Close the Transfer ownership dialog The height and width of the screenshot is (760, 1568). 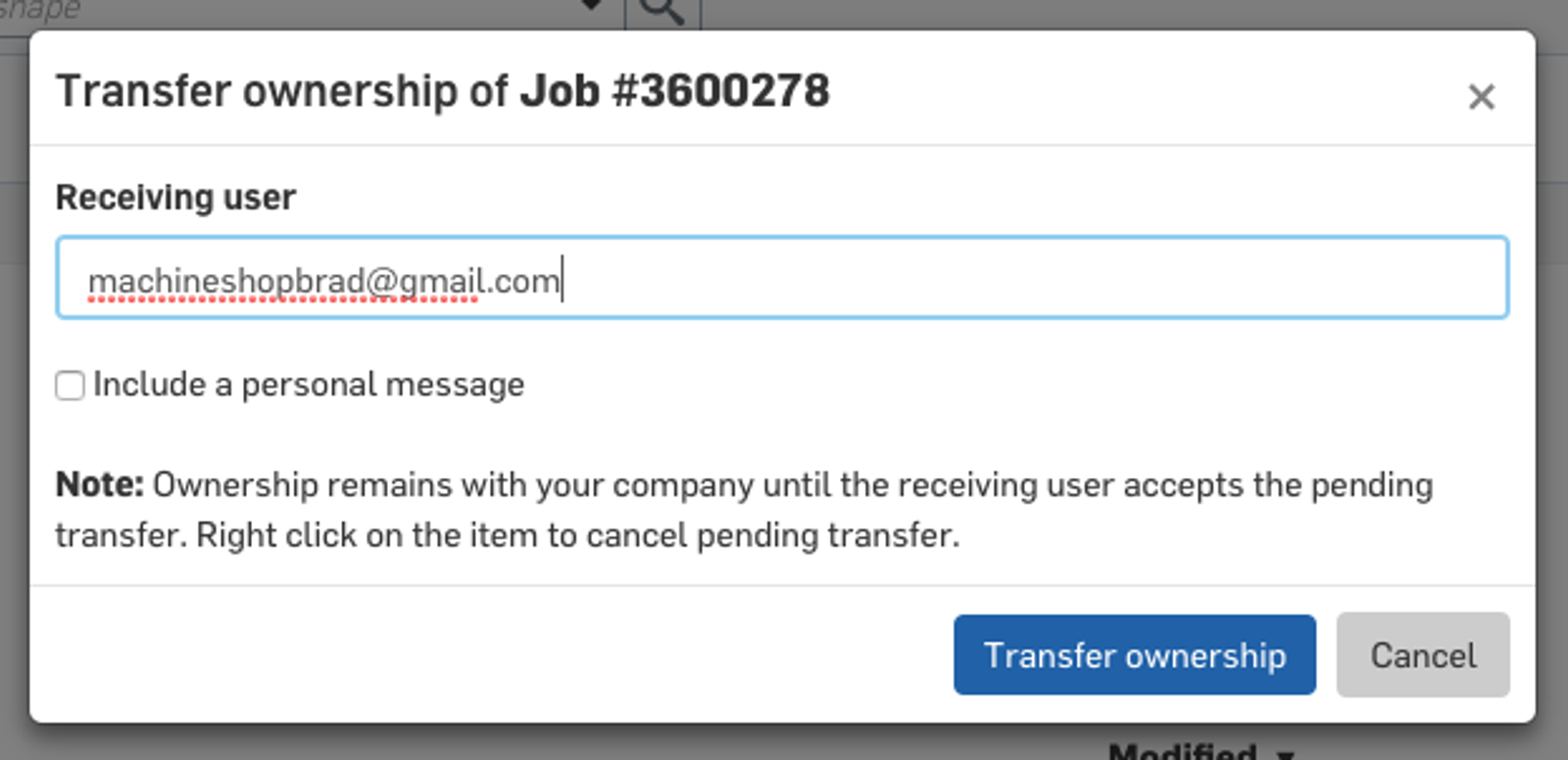1481,96
